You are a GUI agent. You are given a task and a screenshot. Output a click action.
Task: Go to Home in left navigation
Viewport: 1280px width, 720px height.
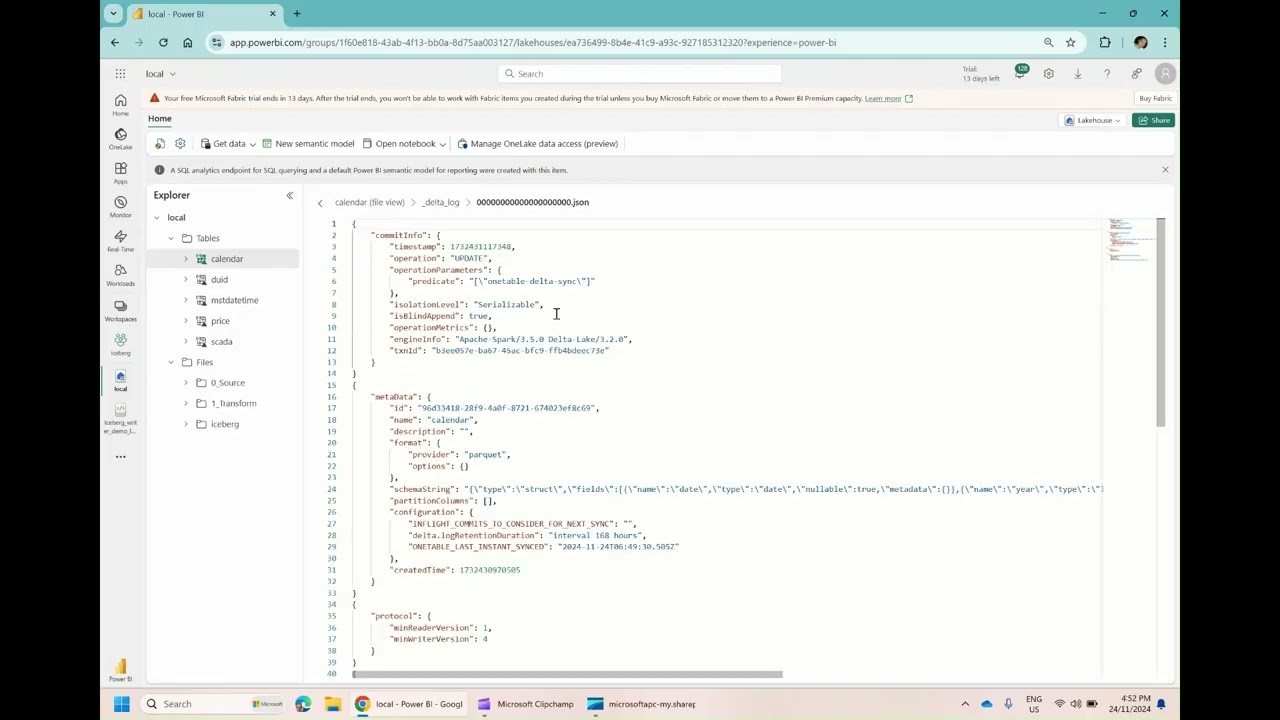120,104
